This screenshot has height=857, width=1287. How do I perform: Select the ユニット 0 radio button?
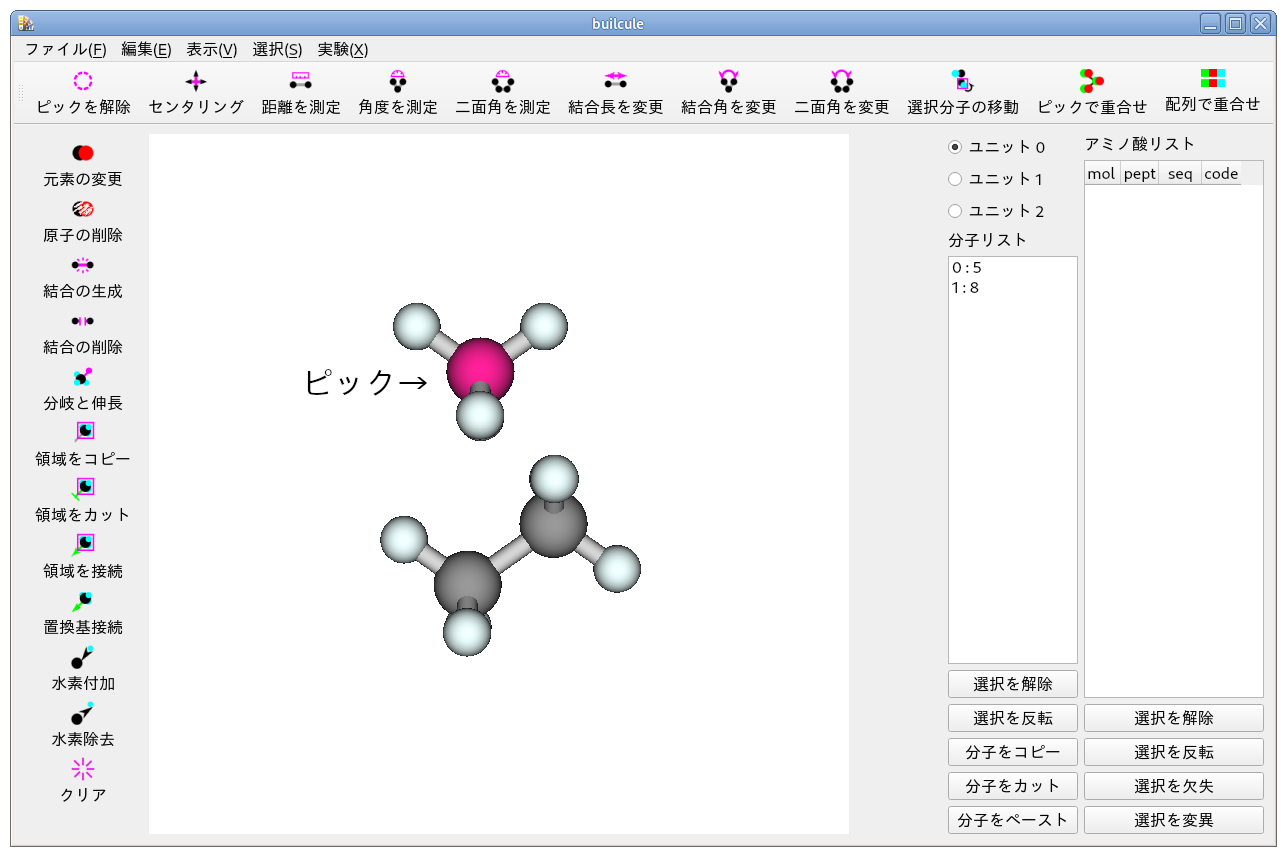(955, 147)
